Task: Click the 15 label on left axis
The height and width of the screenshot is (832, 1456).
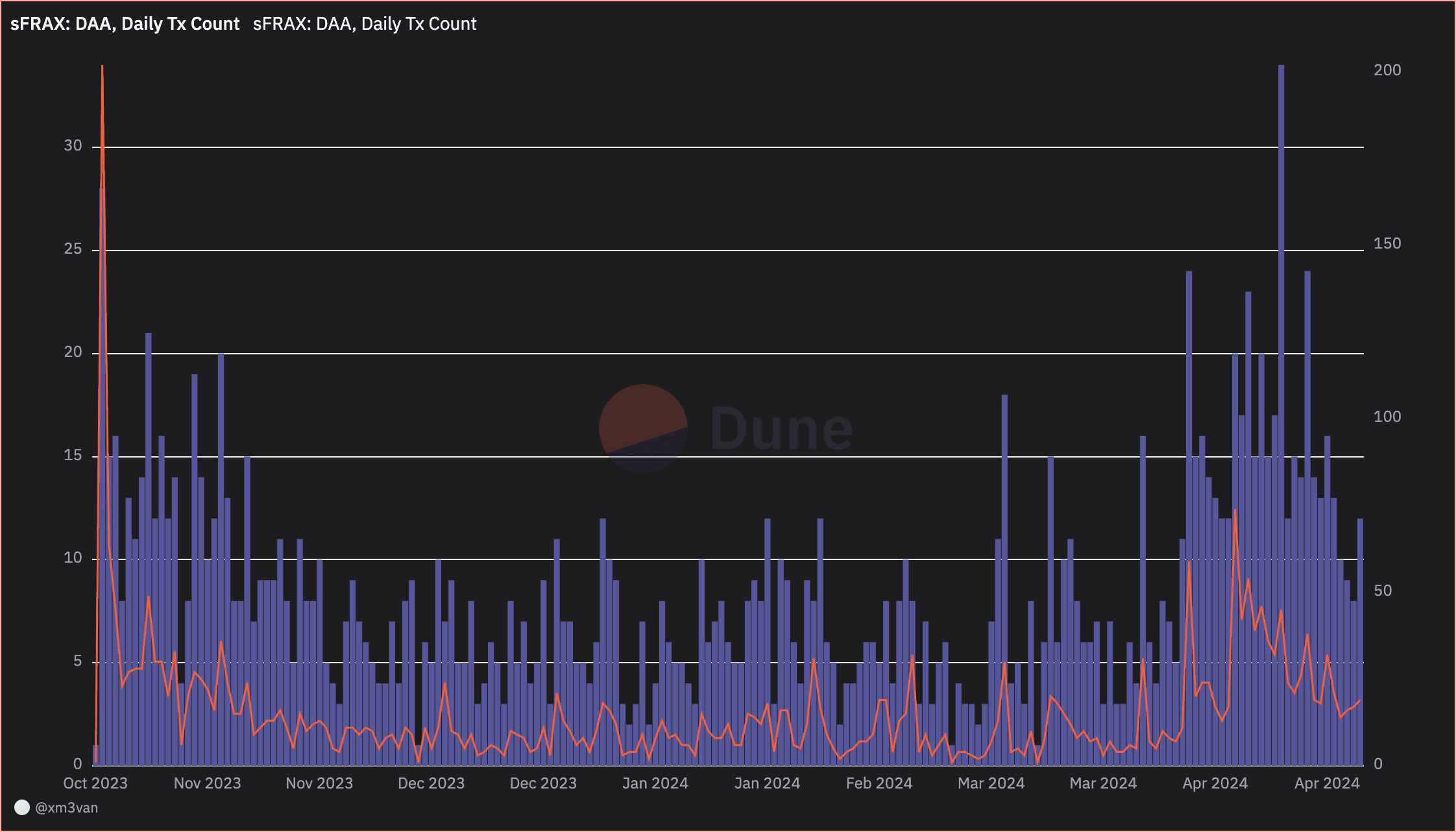Action: click(73, 456)
